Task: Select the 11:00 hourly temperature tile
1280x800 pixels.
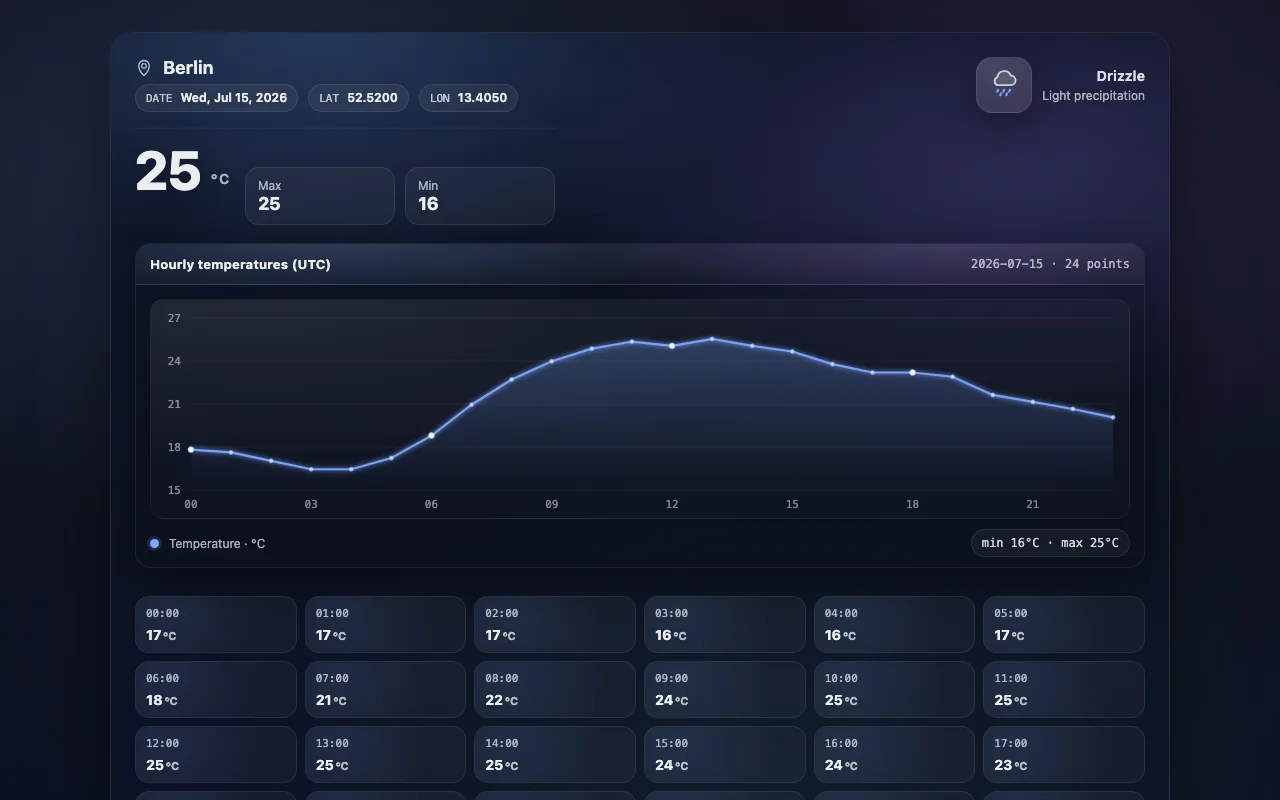Action: (x=1064, y=690)
